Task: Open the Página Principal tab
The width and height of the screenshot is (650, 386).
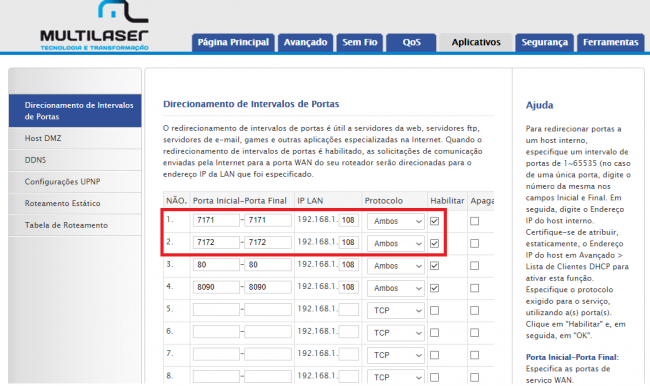Action: [x=233, y=42]
